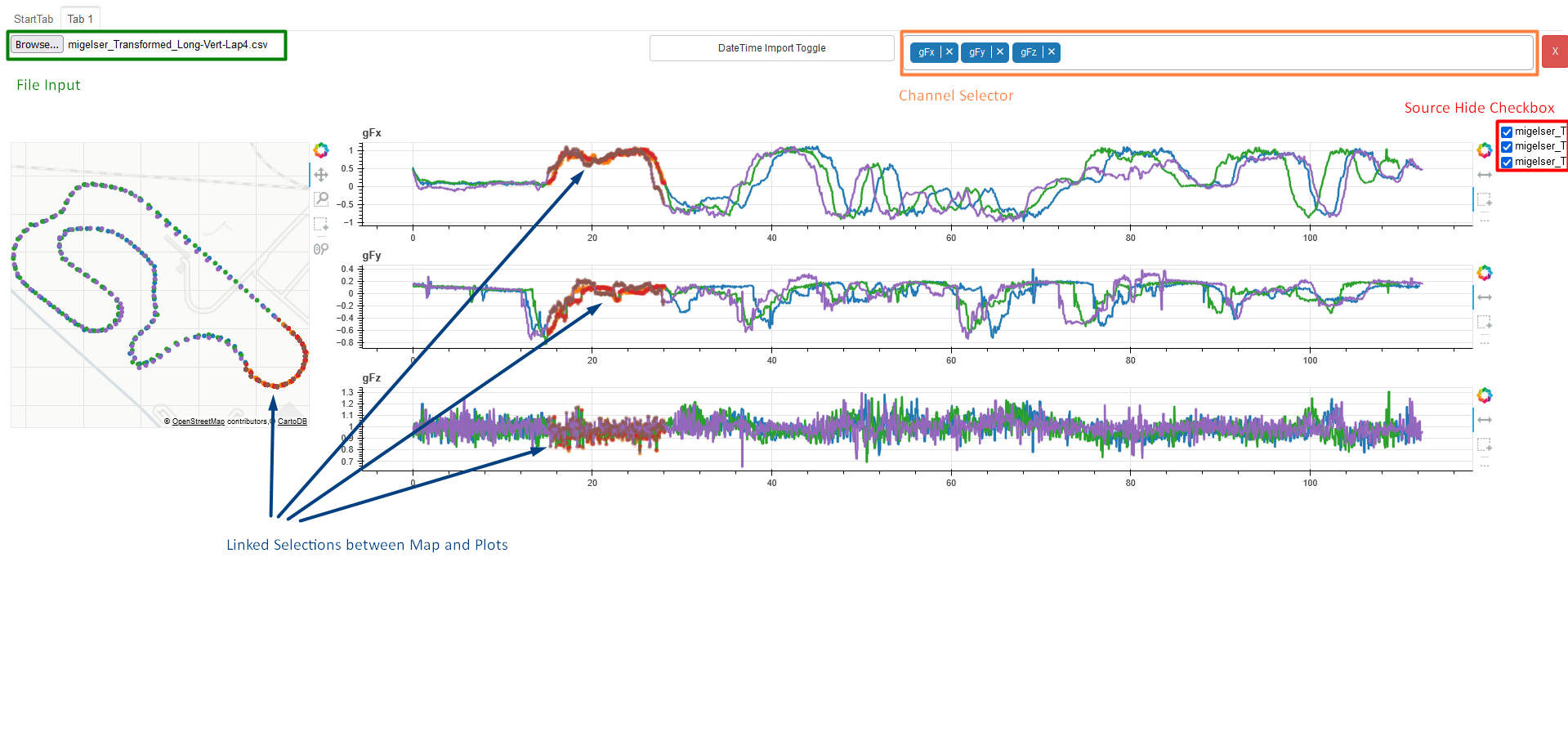
Task: Open the Bokeh logo right of gFy plot
Action: [x=1485, y=273]
